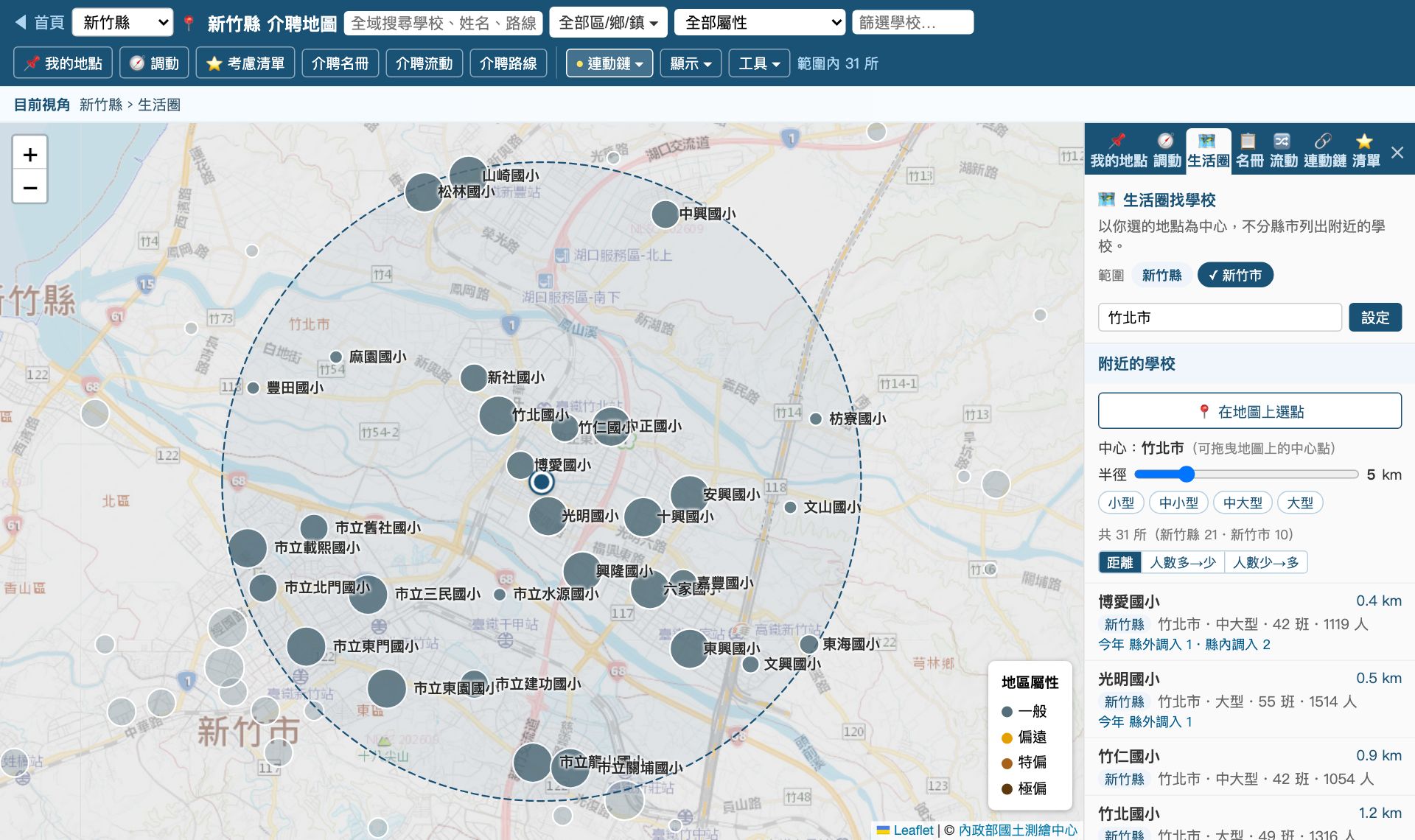Open the 全部屬性 select box
This screenshot has width=1415, height=840.
click(x=760, y=23)
